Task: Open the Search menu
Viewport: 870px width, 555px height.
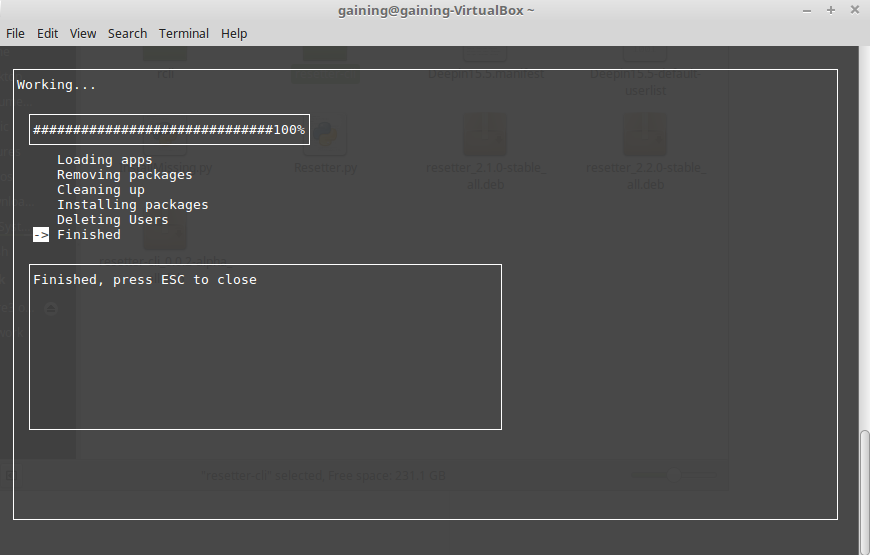Action: click(127, 33)
